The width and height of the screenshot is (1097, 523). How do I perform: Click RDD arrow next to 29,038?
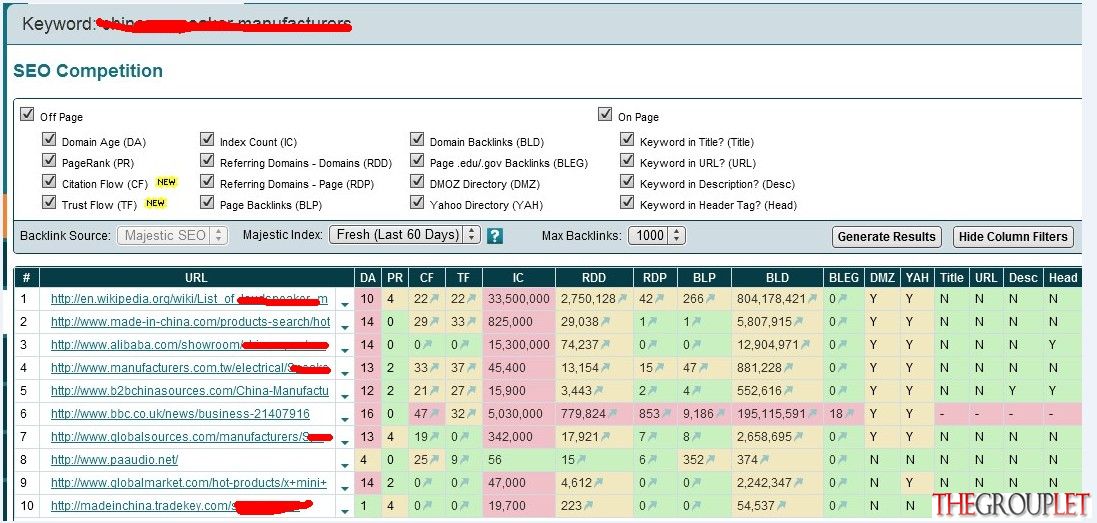[604, 322]
